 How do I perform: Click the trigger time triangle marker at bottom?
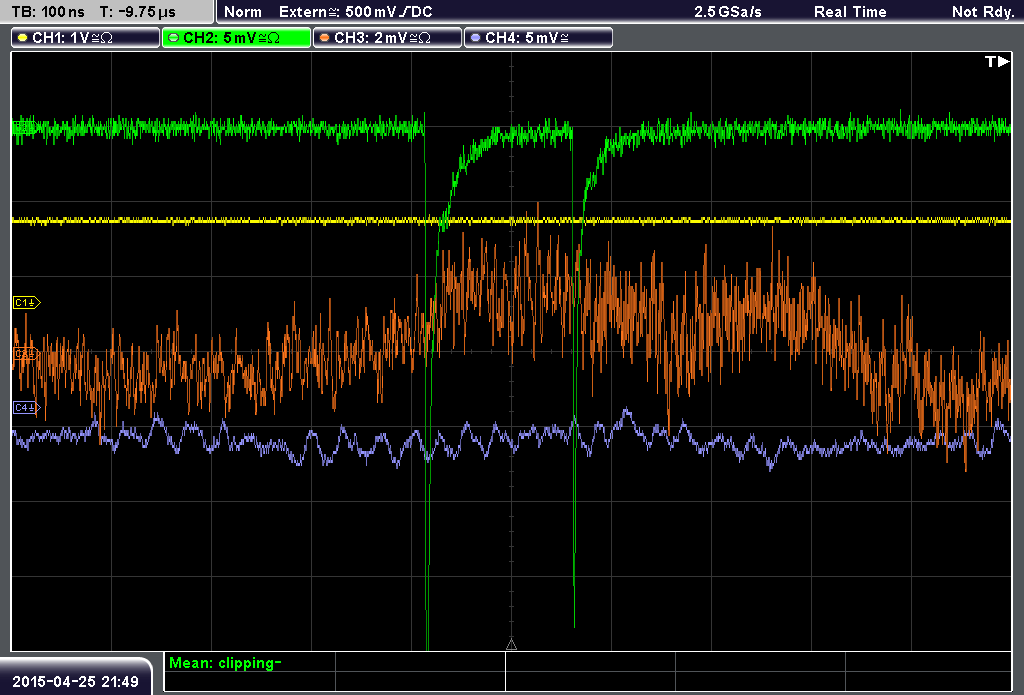tap(511, 645)
